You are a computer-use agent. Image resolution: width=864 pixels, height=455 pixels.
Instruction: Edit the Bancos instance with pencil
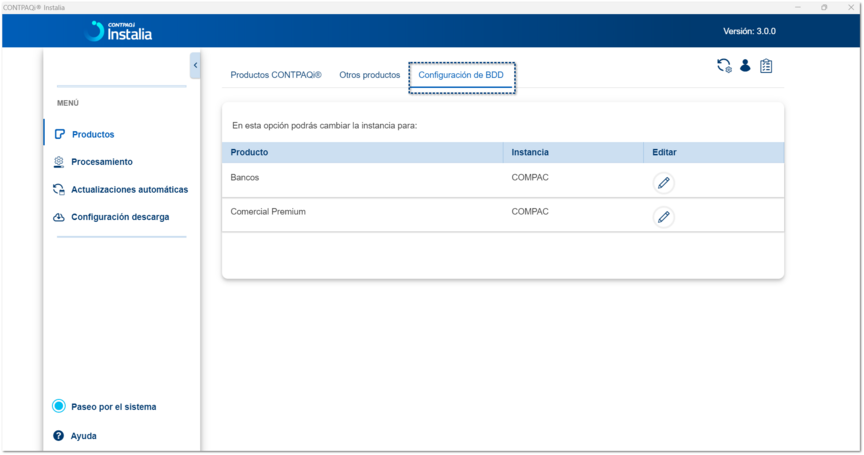663,183
